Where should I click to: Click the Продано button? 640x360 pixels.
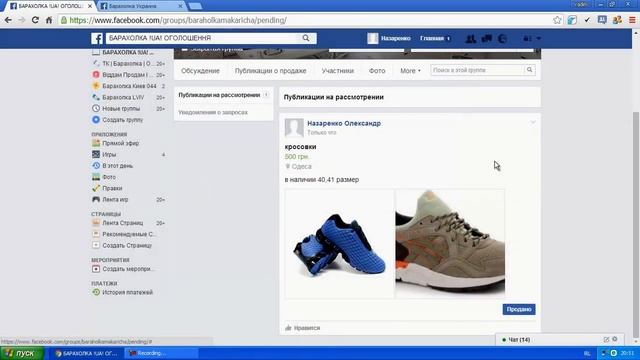[519, 309]
